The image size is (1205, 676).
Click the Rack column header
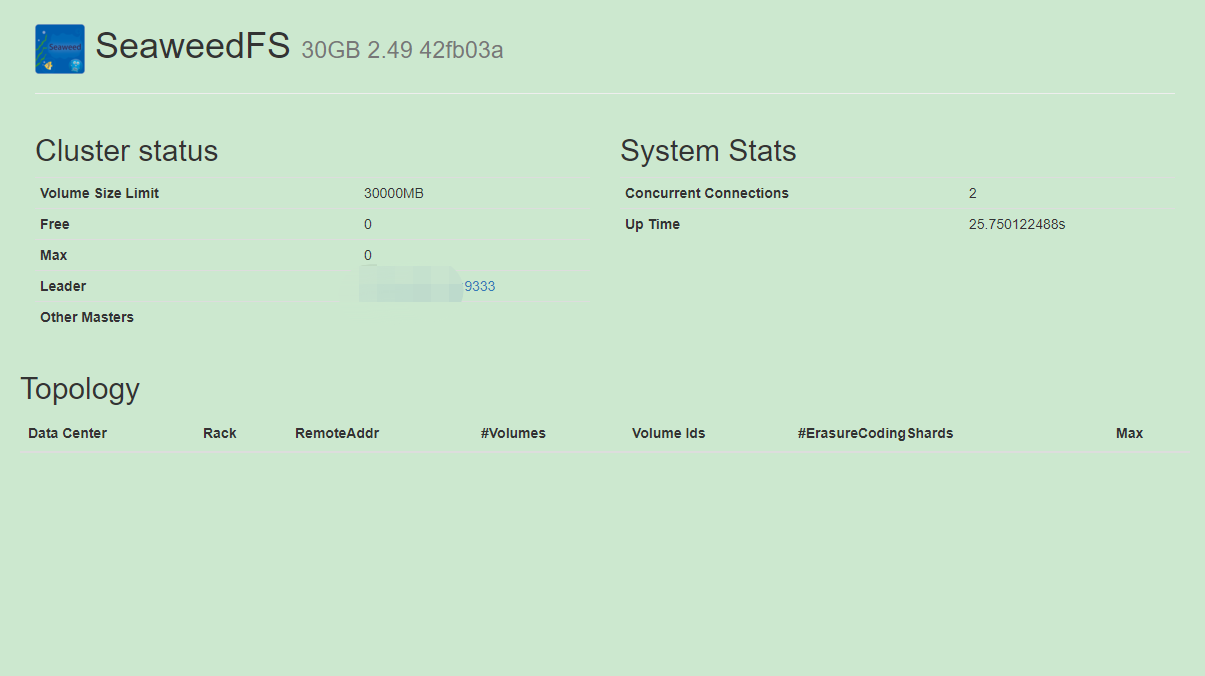pos(220,433)
